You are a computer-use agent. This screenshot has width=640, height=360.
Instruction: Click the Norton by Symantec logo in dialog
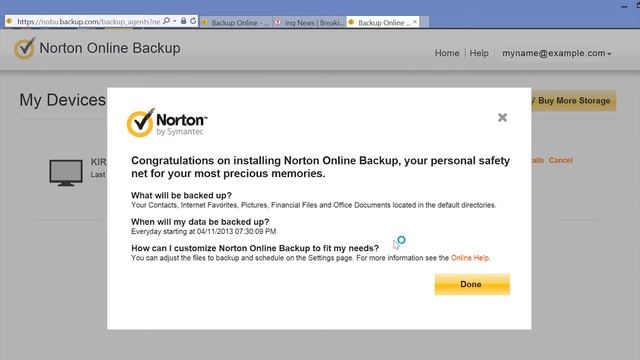click(x=167, y=123)
